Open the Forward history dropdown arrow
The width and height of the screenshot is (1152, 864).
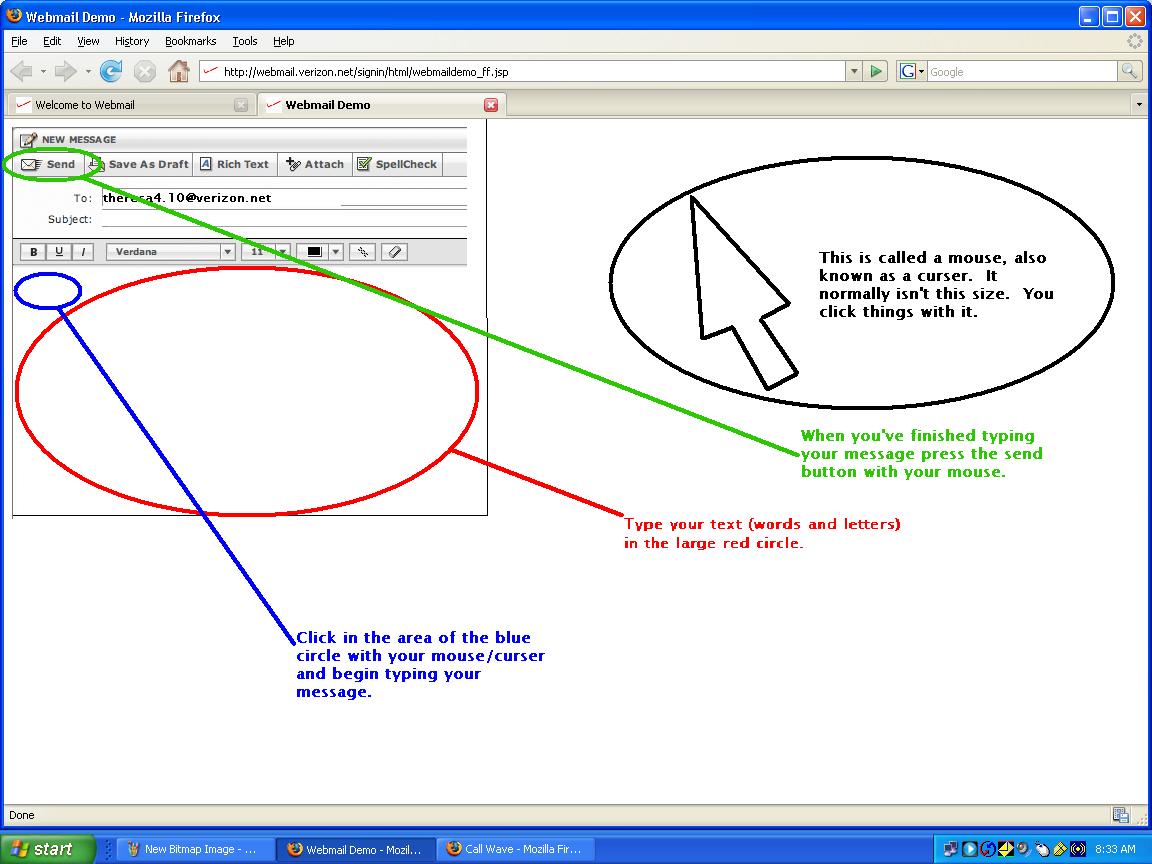click(88, 71)
